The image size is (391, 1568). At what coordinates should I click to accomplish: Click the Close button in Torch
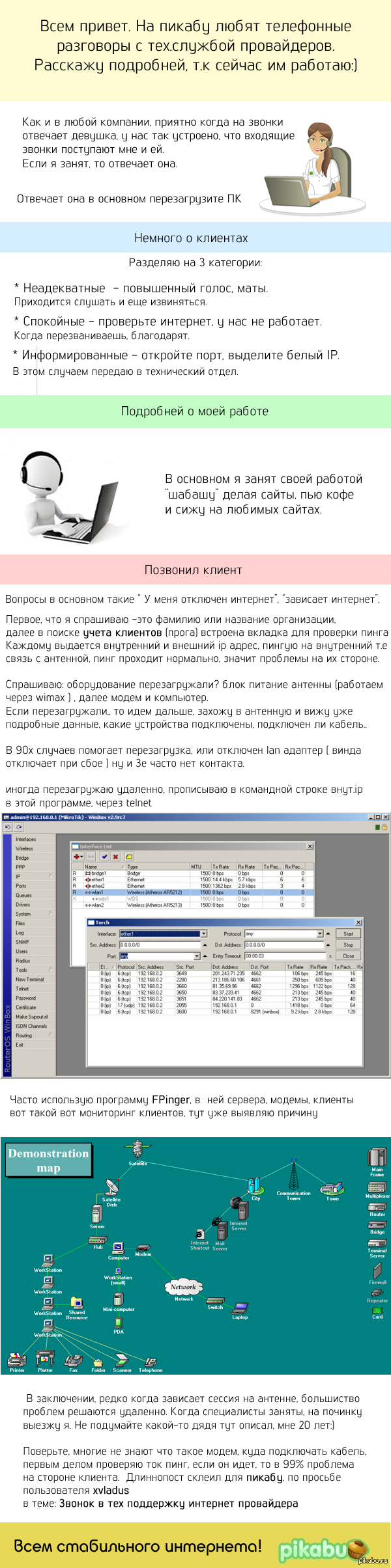(x=349, y=956)
